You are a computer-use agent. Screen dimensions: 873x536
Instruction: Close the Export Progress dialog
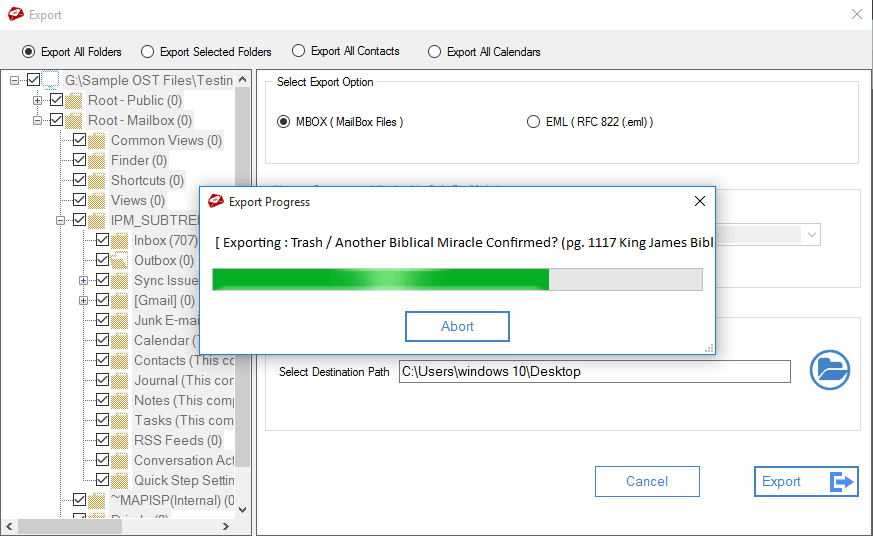point(700,201)
